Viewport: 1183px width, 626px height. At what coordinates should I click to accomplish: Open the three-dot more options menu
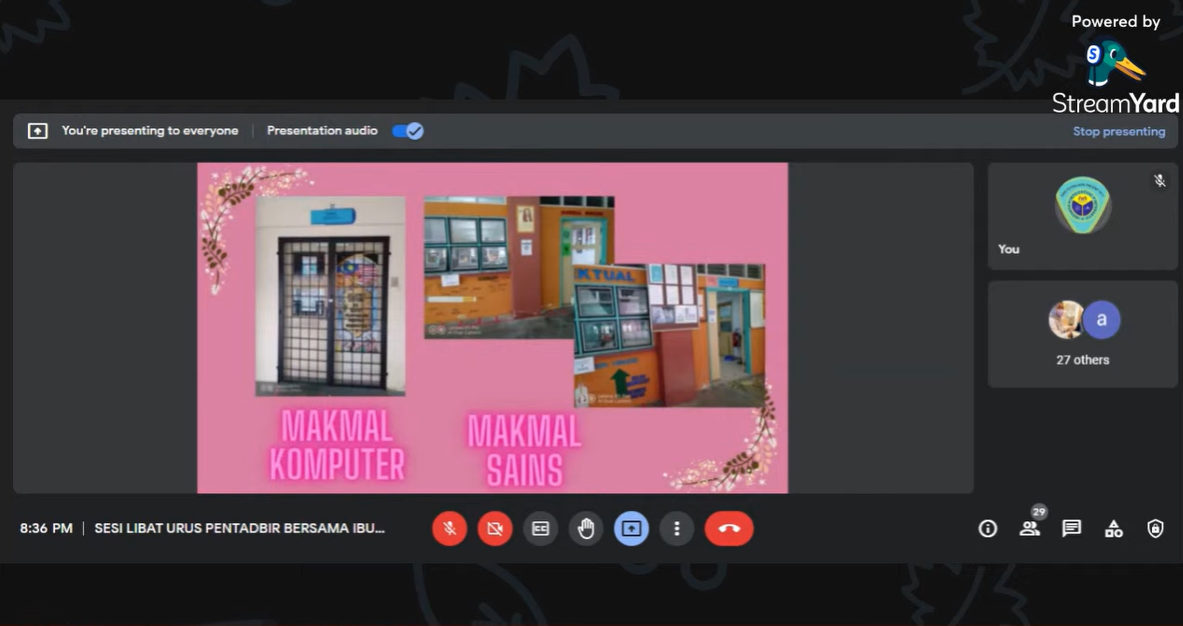(x=677, y=528)
